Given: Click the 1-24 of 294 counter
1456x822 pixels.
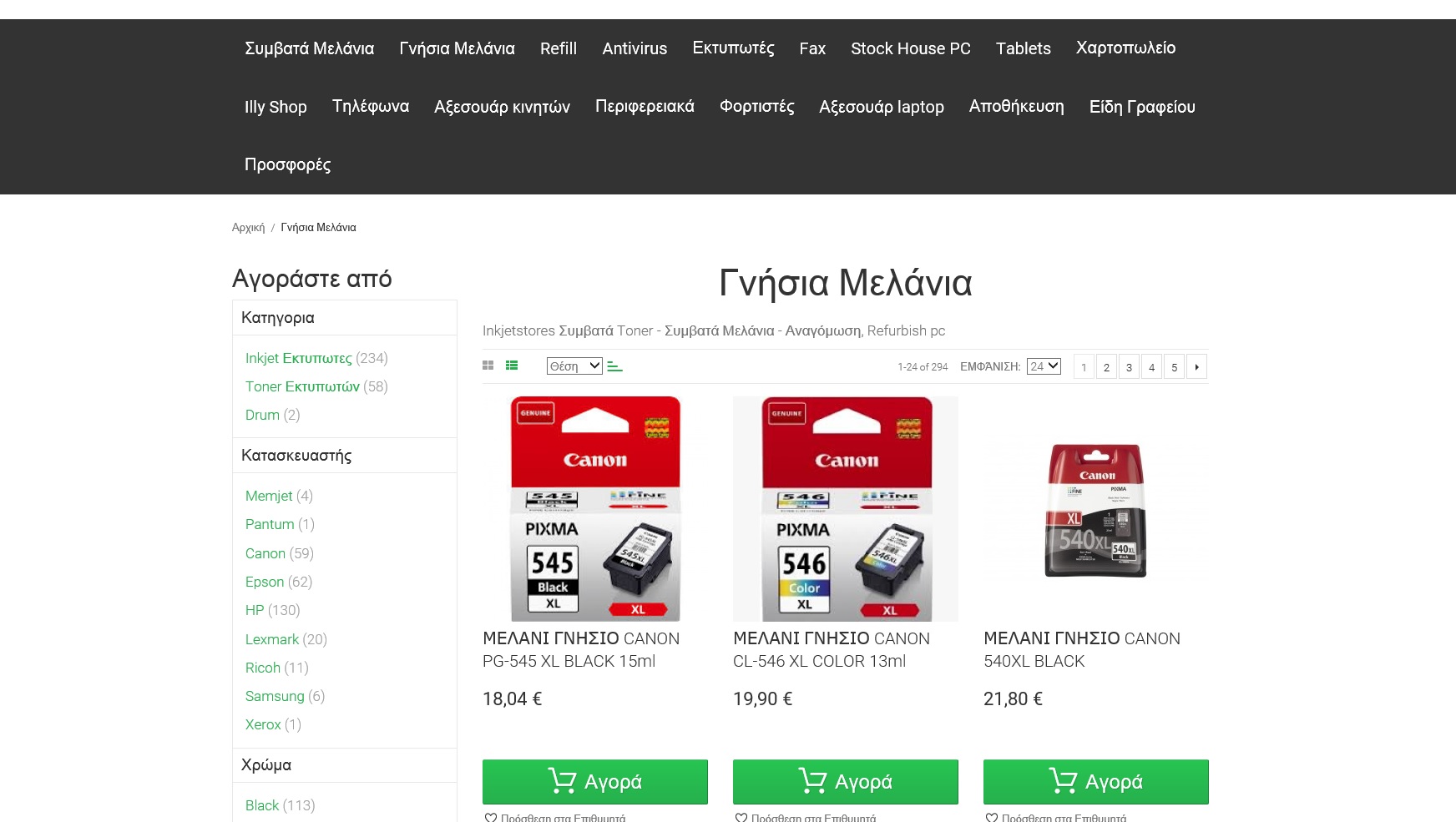Looking at the screenshot, I should coord(923,366).
